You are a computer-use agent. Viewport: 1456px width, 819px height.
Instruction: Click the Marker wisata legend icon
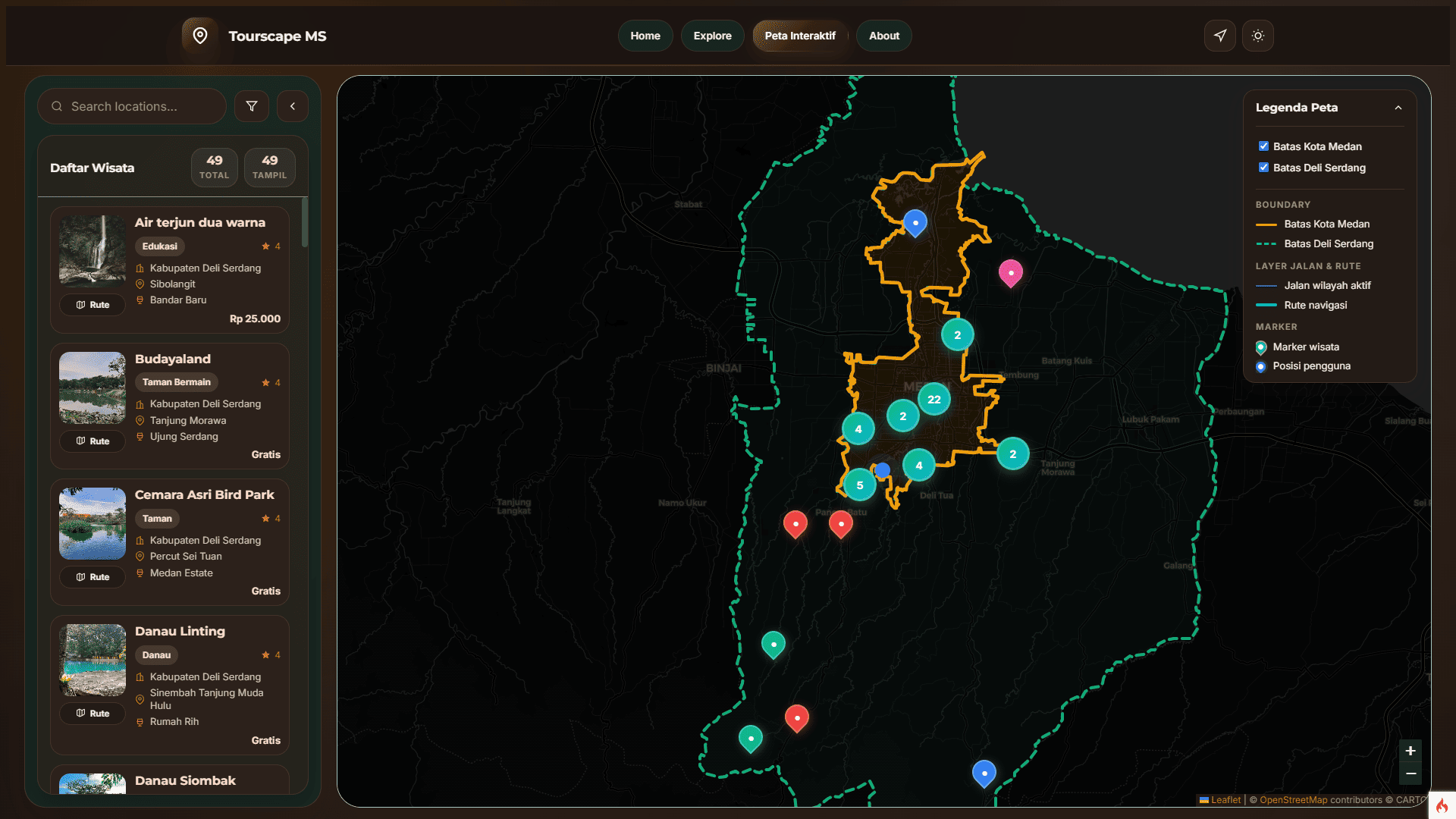click(1261, 347)
